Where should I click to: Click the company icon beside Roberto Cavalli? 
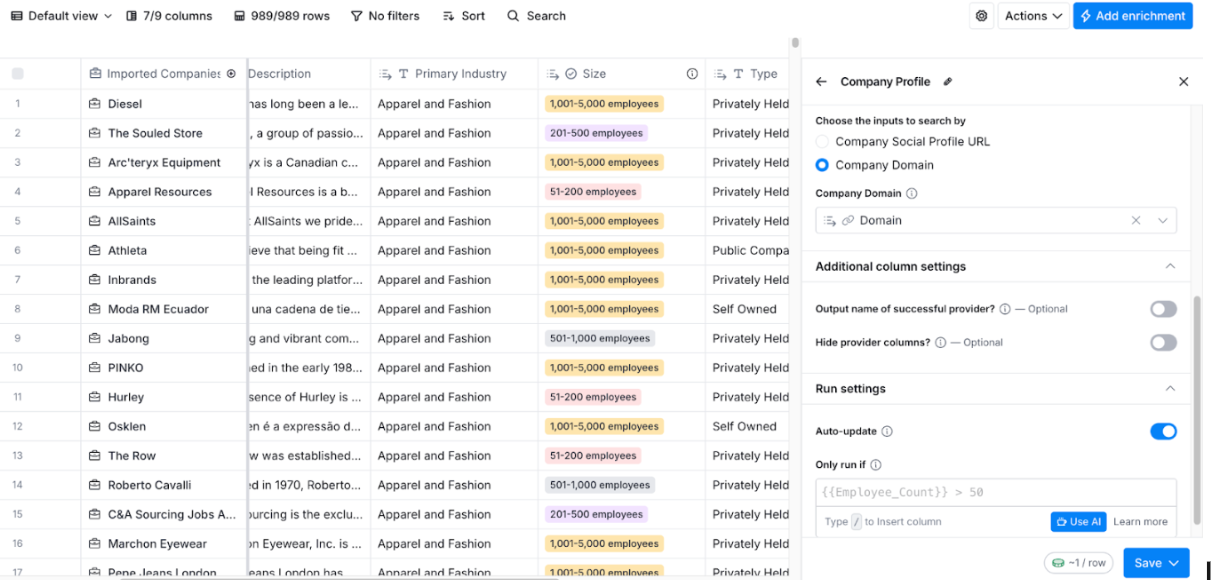coord(95,485)
